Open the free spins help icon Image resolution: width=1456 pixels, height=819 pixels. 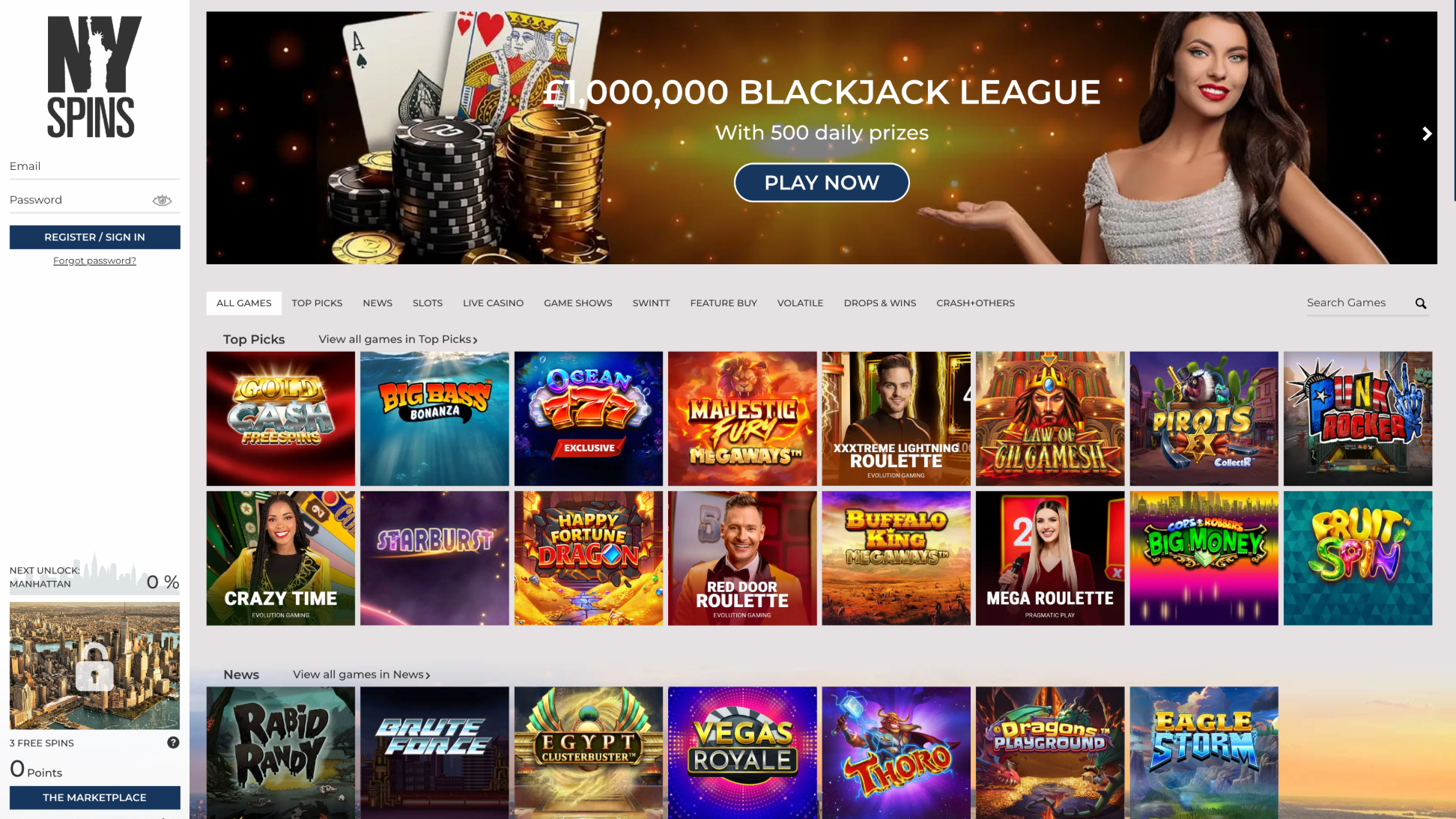click(x=173, y=743)
